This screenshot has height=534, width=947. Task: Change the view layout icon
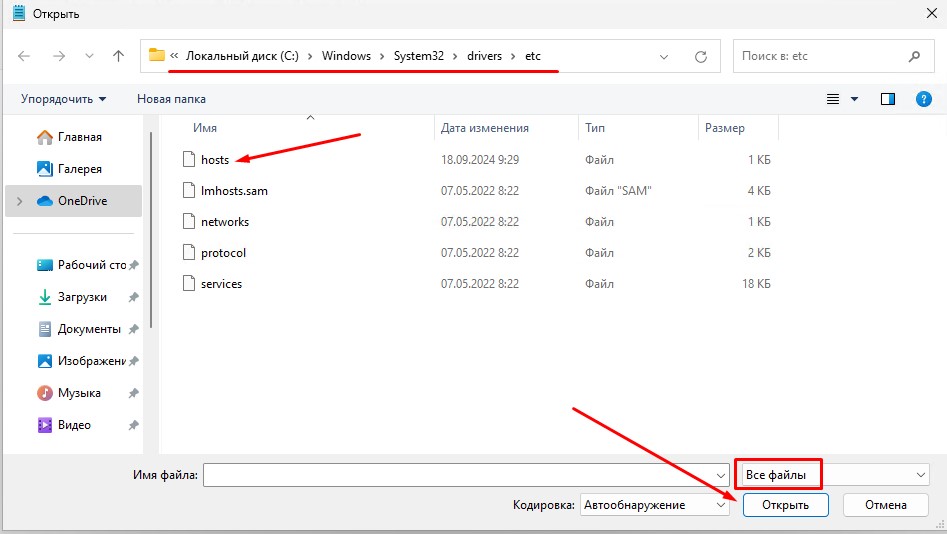(x=833, y=99)
